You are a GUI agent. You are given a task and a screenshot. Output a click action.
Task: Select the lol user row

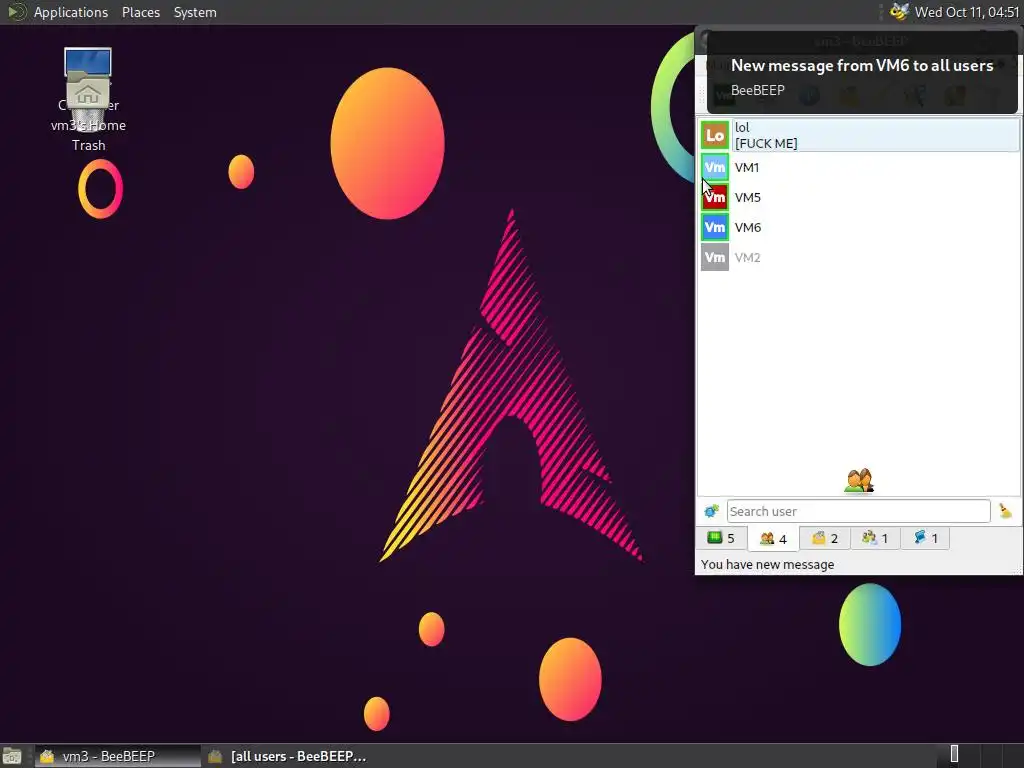[859, 135]
